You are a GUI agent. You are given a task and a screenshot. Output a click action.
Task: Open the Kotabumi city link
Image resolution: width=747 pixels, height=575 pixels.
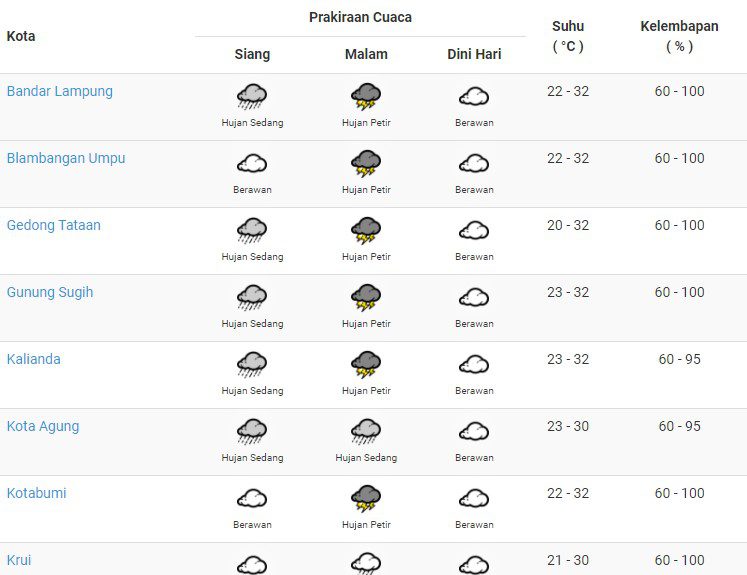pyautogui.click(x=36, y=493)
